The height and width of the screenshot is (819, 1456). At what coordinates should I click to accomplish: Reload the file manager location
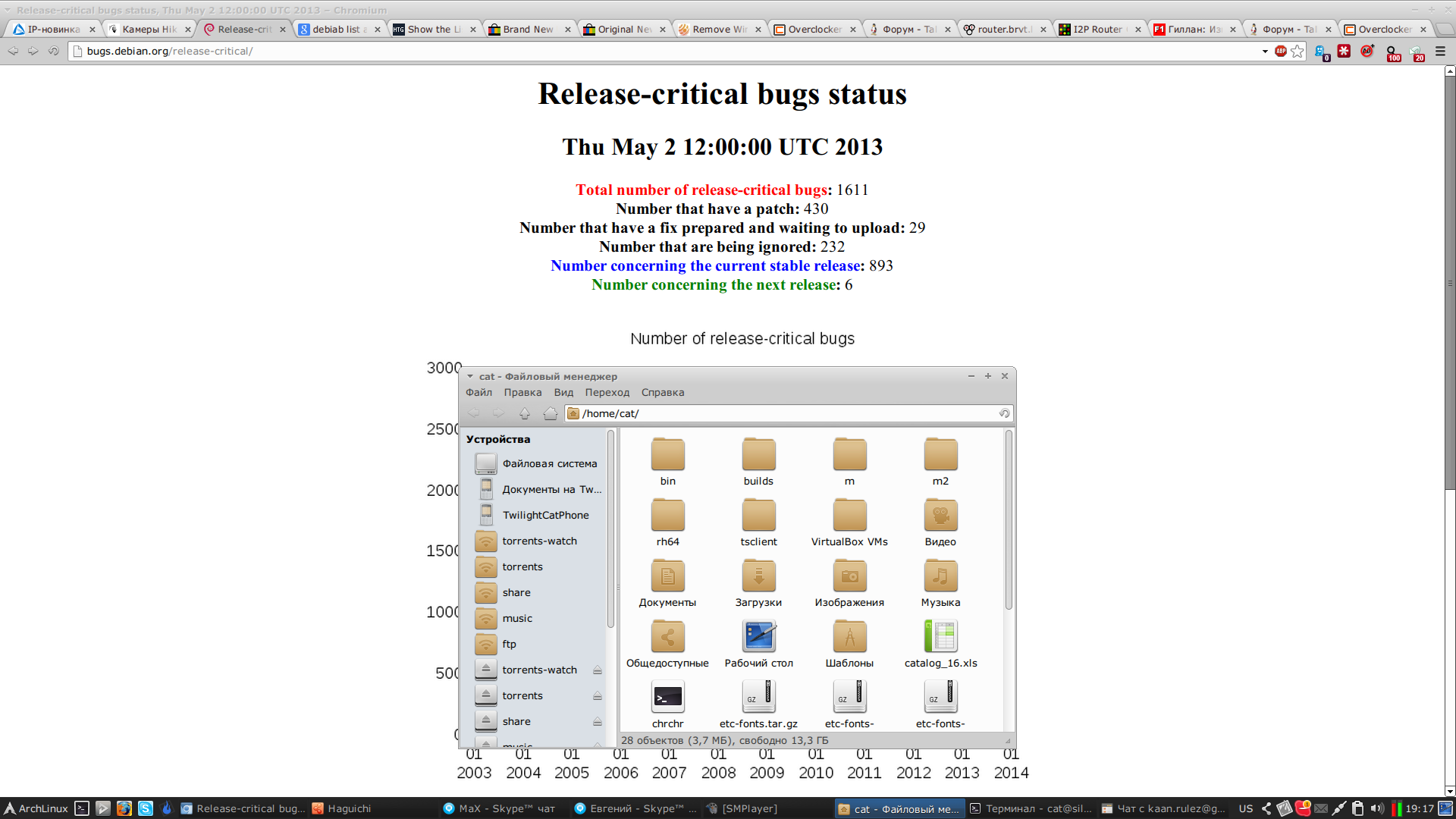coord(1004,413)
